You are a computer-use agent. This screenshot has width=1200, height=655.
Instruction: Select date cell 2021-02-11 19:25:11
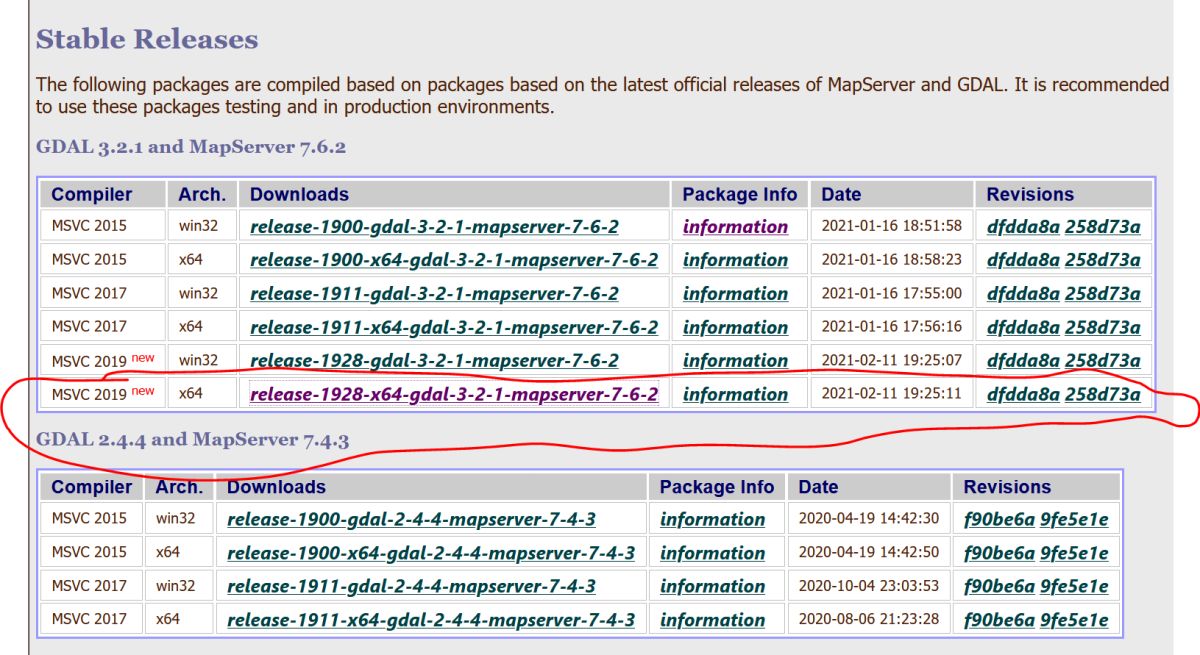click(892, 394)
